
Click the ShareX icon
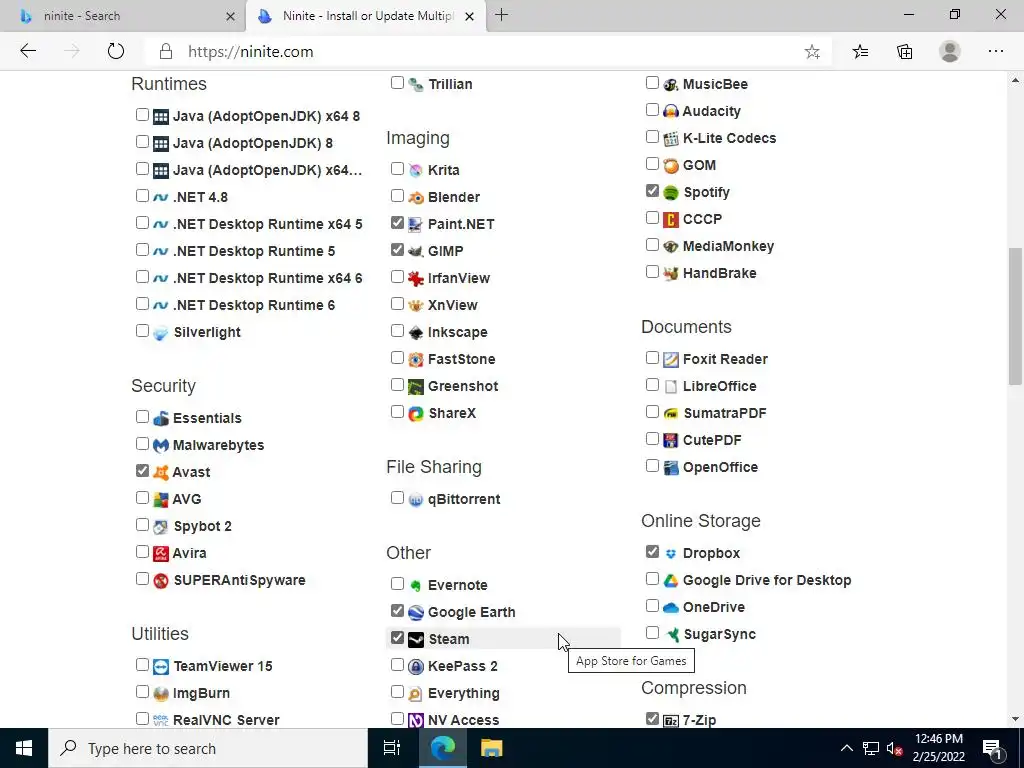pyautogui.click(x=415, y=413)
